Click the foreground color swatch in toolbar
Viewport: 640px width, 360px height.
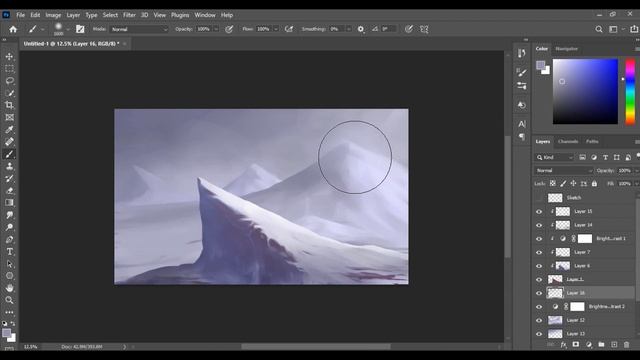[x=7, y=333]
